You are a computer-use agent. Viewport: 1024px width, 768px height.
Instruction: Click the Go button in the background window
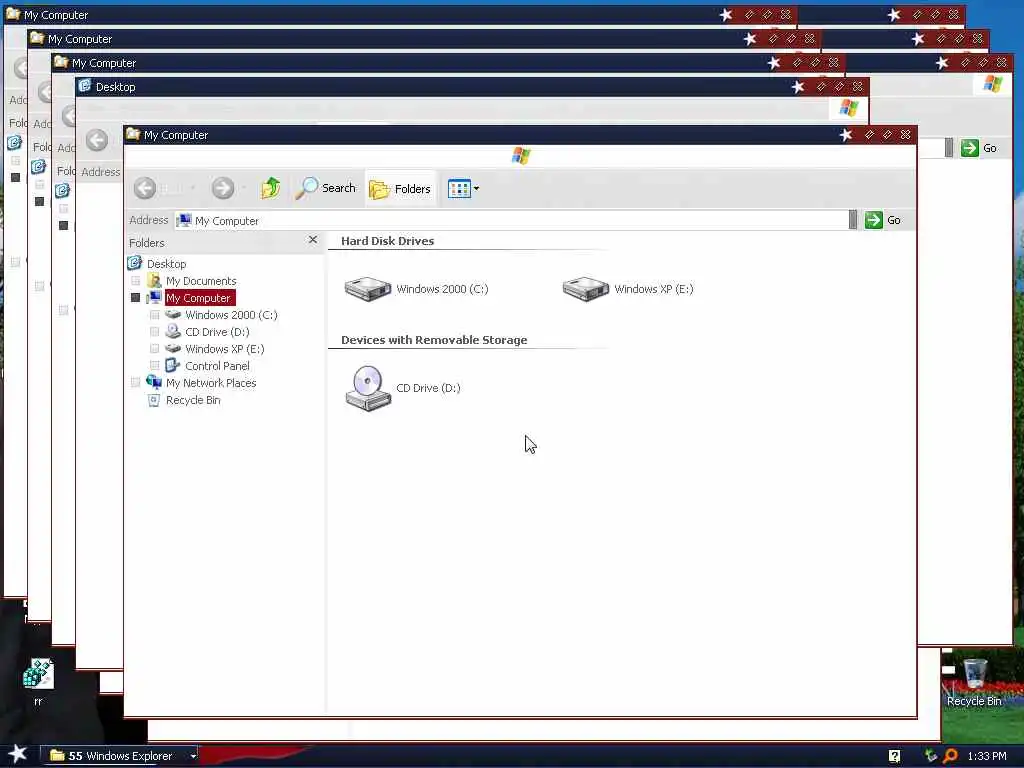pos(979,148)
